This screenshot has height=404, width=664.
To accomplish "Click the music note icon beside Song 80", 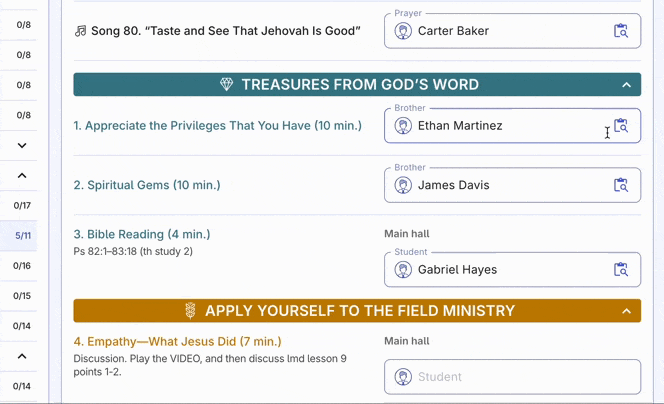I will 80,31.
